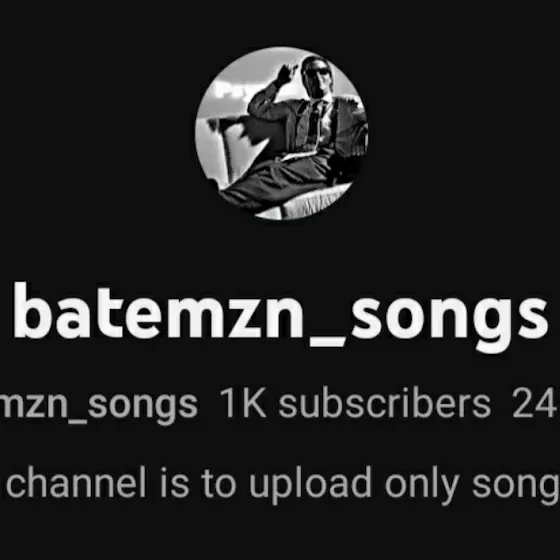Tap the circular black-and-white avatar
The width and height of the screenshot is (560, 560).
coord(281,133)
